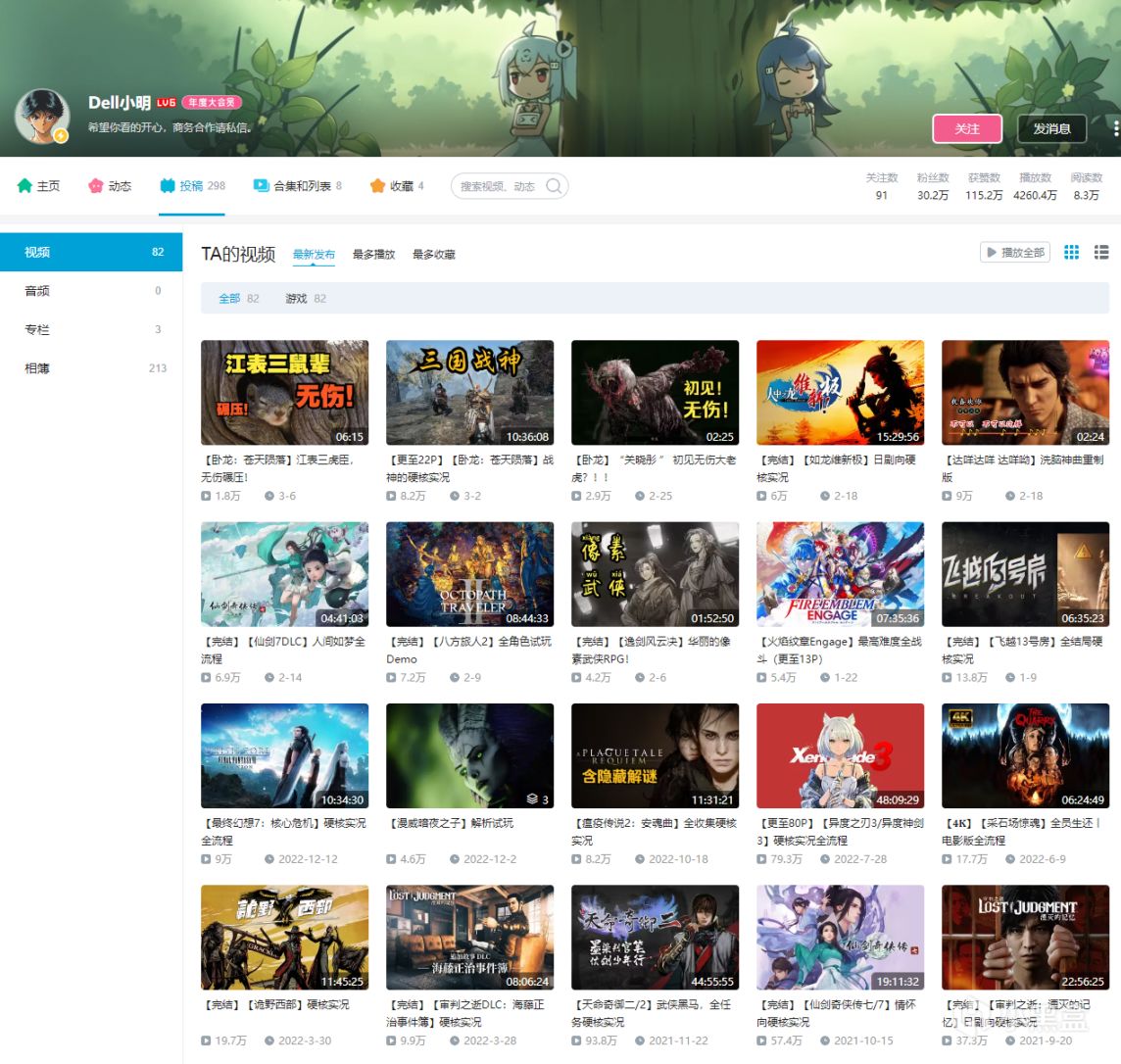1121x1064 pixels.
Task: Open the 如龙维新极 video thumbnail
Action: tap(840, 392)
